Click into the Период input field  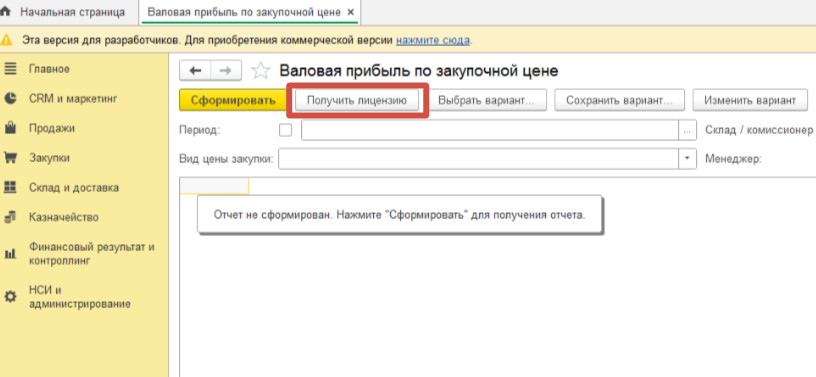[490, 130]
